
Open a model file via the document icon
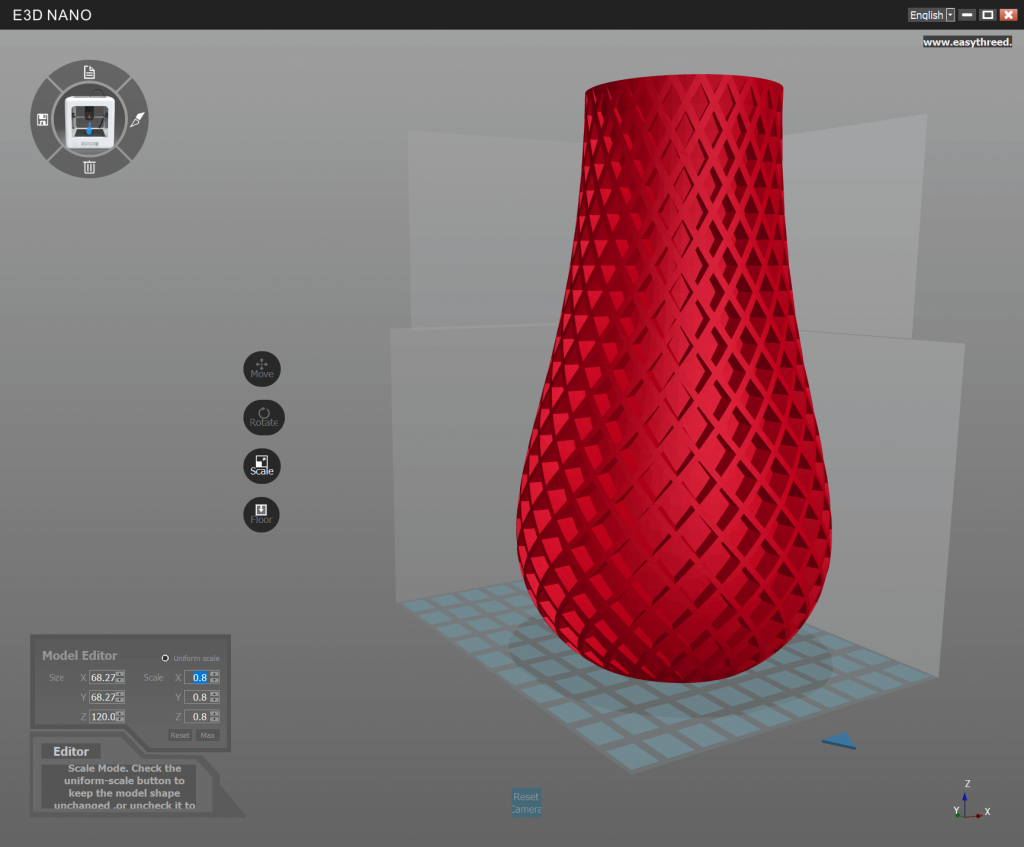click(x=89, y=72)
